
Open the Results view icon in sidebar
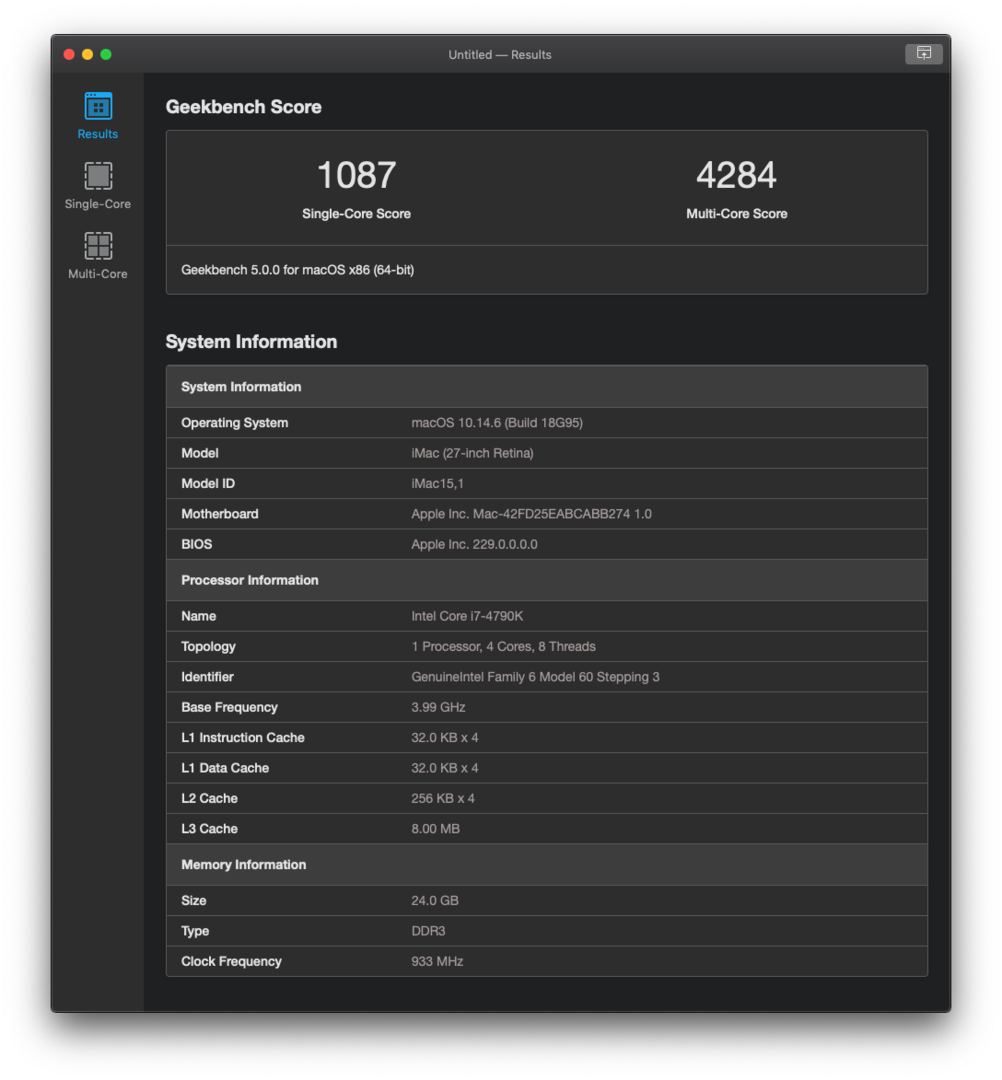[98, 106]
